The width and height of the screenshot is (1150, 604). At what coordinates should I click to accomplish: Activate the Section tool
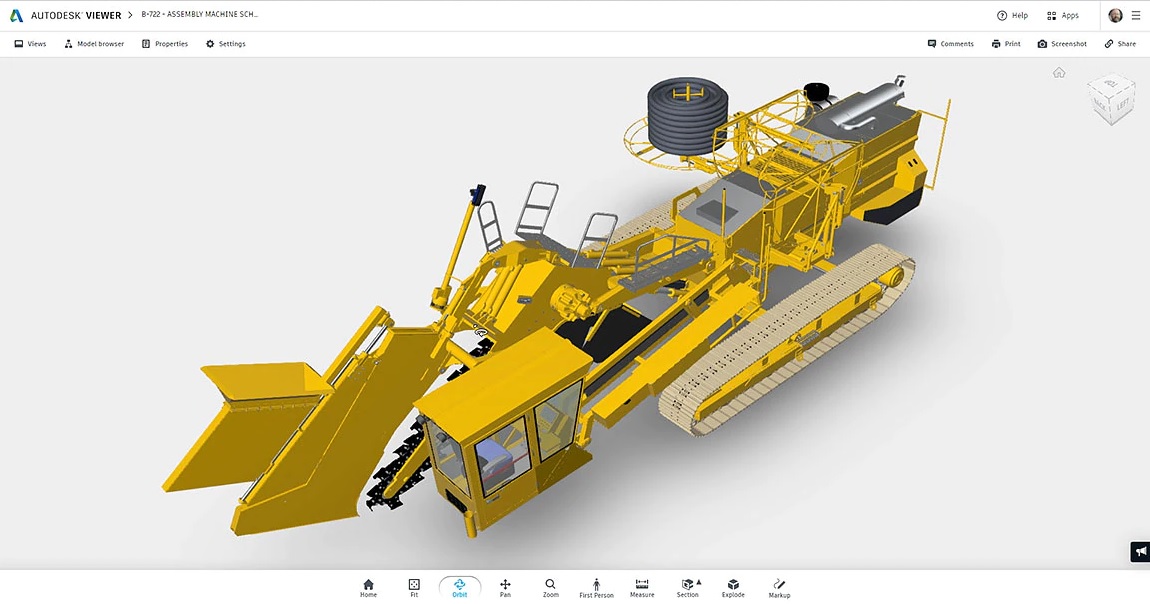pyautogui.click(x=687, y=588)
